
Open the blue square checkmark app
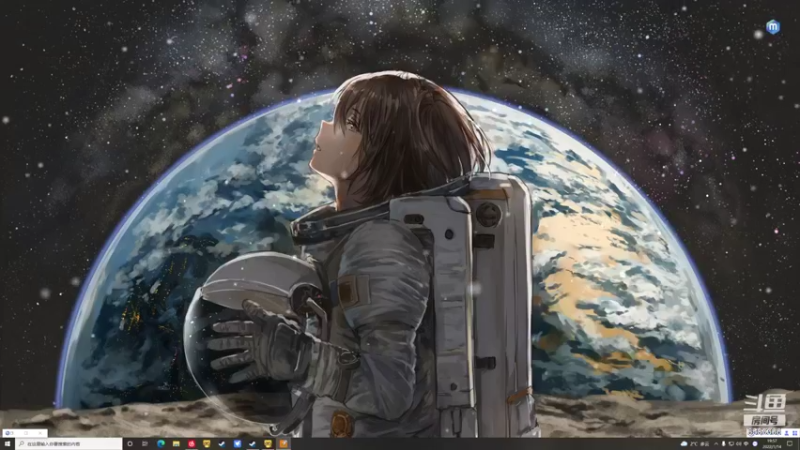[237, 444]
